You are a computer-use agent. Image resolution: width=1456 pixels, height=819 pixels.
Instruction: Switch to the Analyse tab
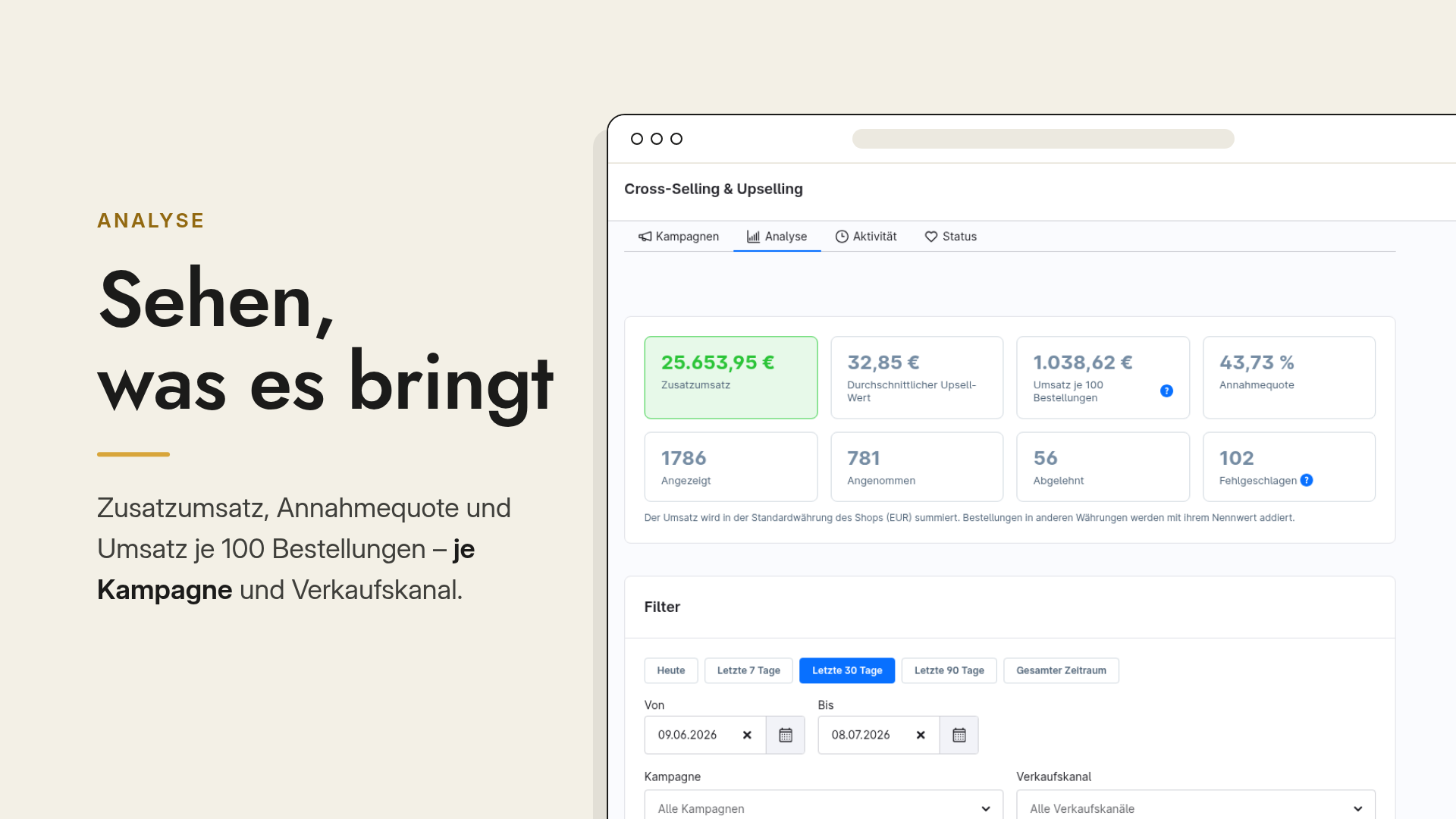click(777, 237)
